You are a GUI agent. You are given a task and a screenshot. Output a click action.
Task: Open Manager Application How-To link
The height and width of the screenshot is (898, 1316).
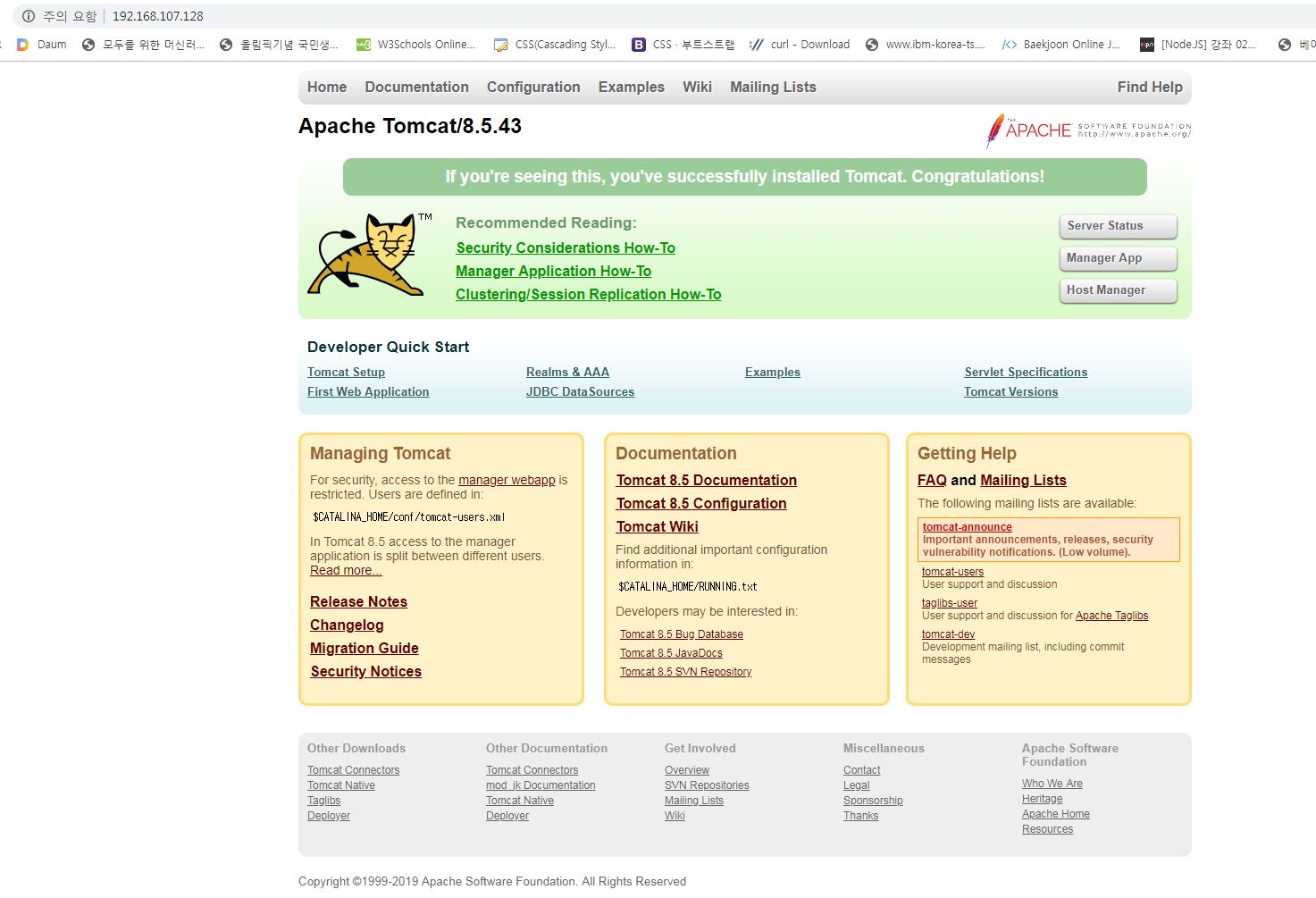(x=553, y=272)
